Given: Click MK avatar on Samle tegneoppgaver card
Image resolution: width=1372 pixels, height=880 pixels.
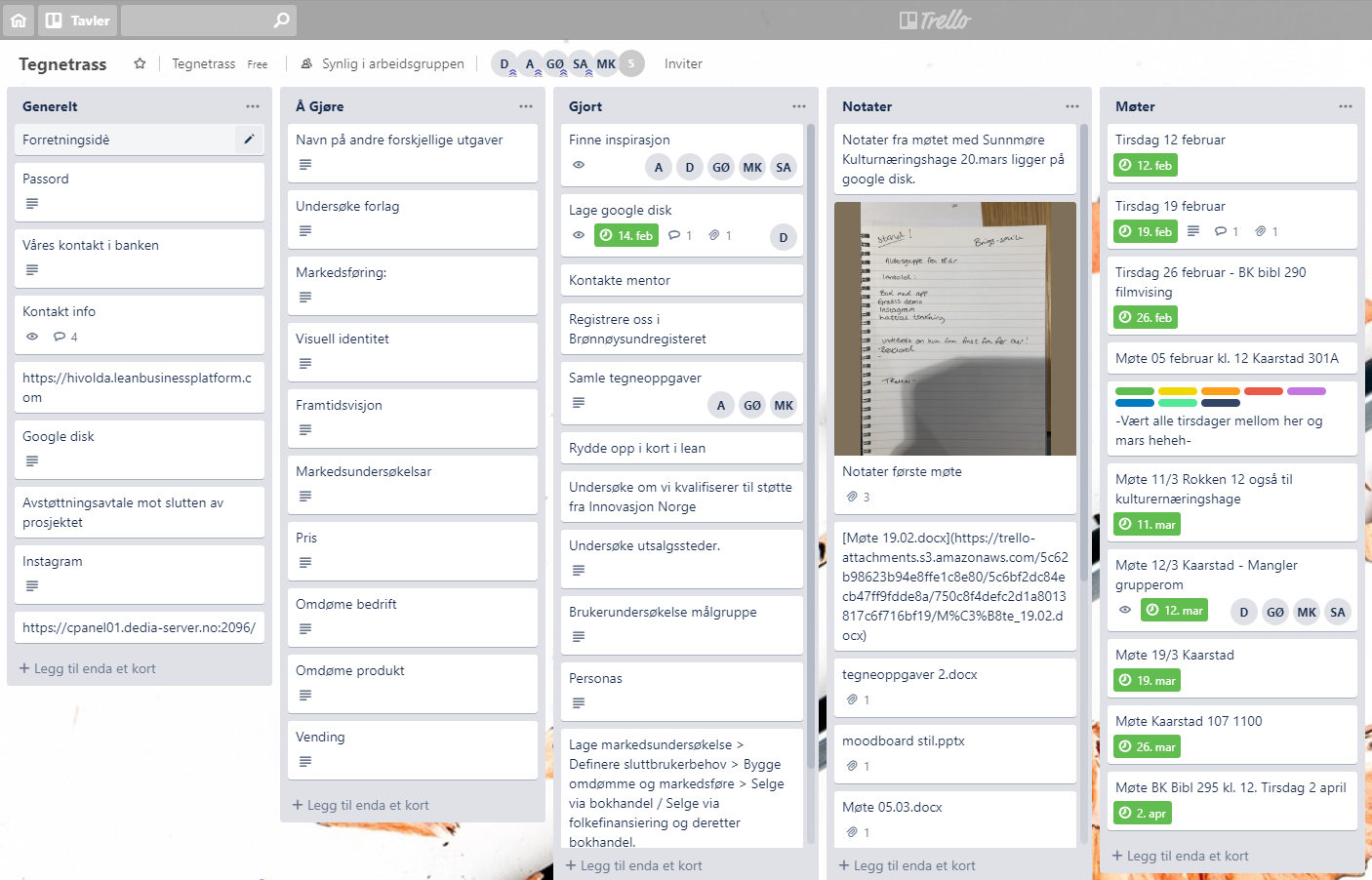Looking at the screenshot, I should (784, 405).
